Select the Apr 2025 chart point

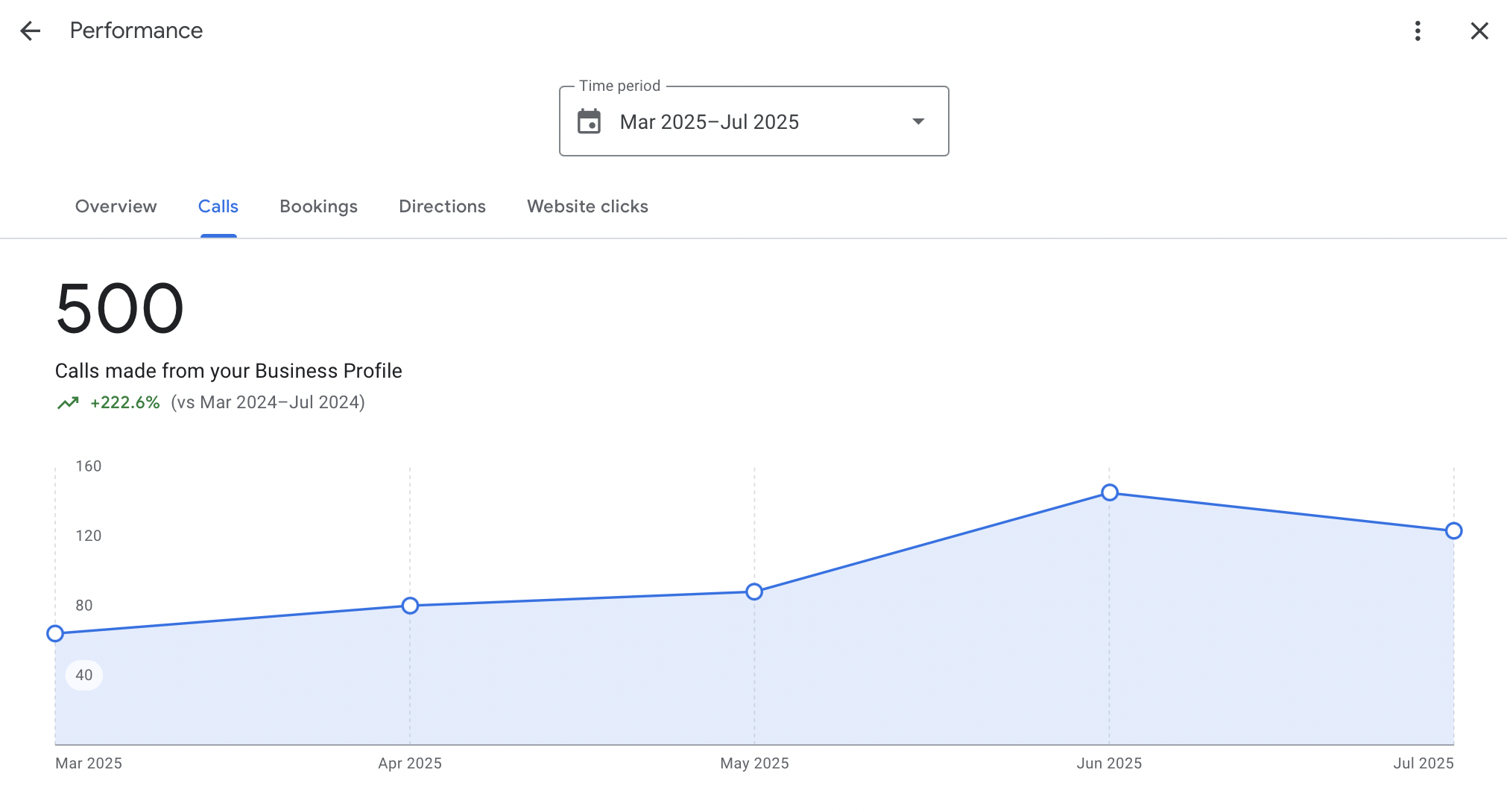click(x=410, y=606)
